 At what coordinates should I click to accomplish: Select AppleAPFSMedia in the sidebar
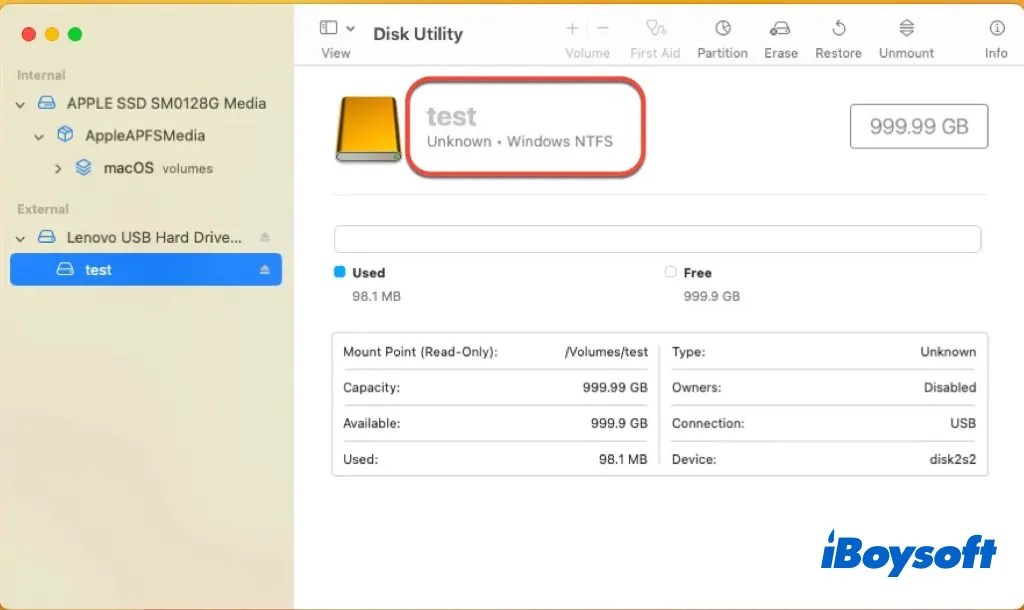(145, 135)
